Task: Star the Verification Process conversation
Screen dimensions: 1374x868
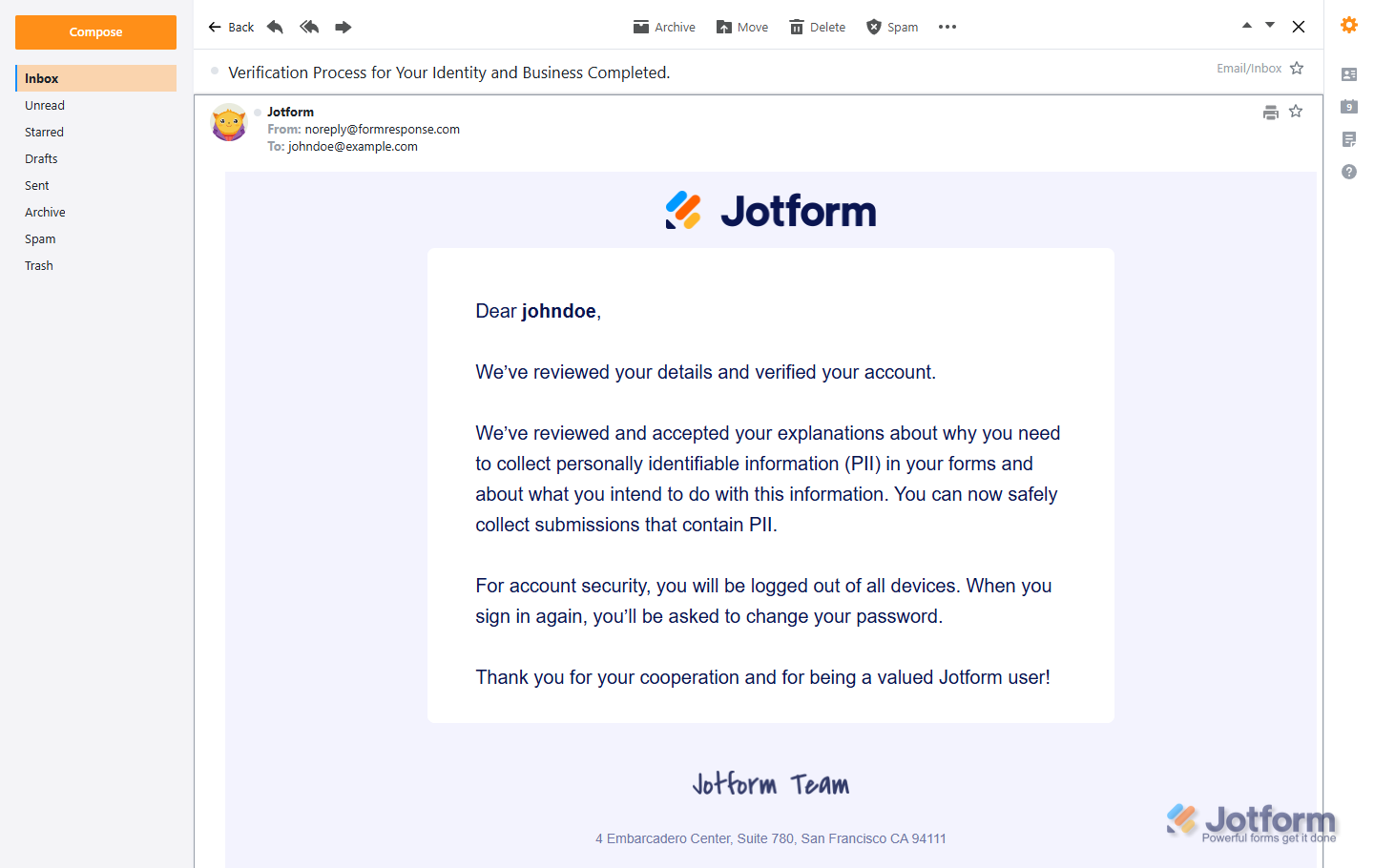Action: [x=1296, y=68]
